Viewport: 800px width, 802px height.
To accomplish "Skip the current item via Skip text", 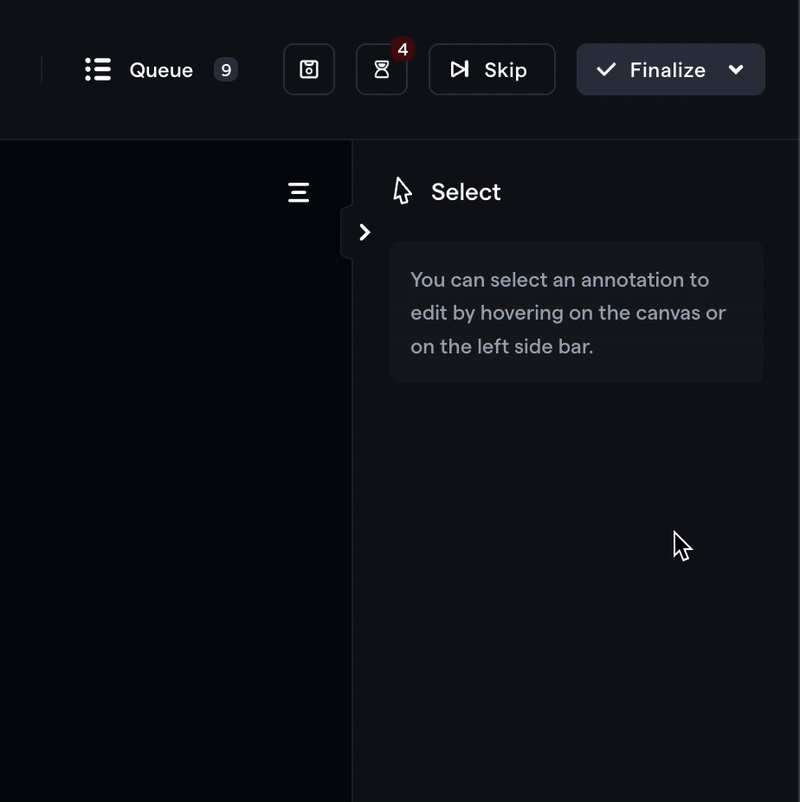I will click(x=505, y=70).
